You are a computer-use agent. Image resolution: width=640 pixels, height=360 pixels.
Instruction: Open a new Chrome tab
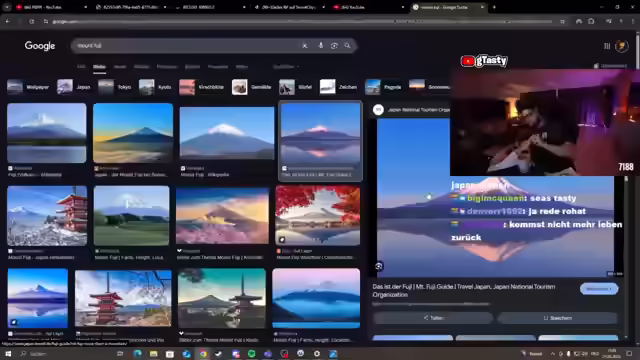(494, 7)
